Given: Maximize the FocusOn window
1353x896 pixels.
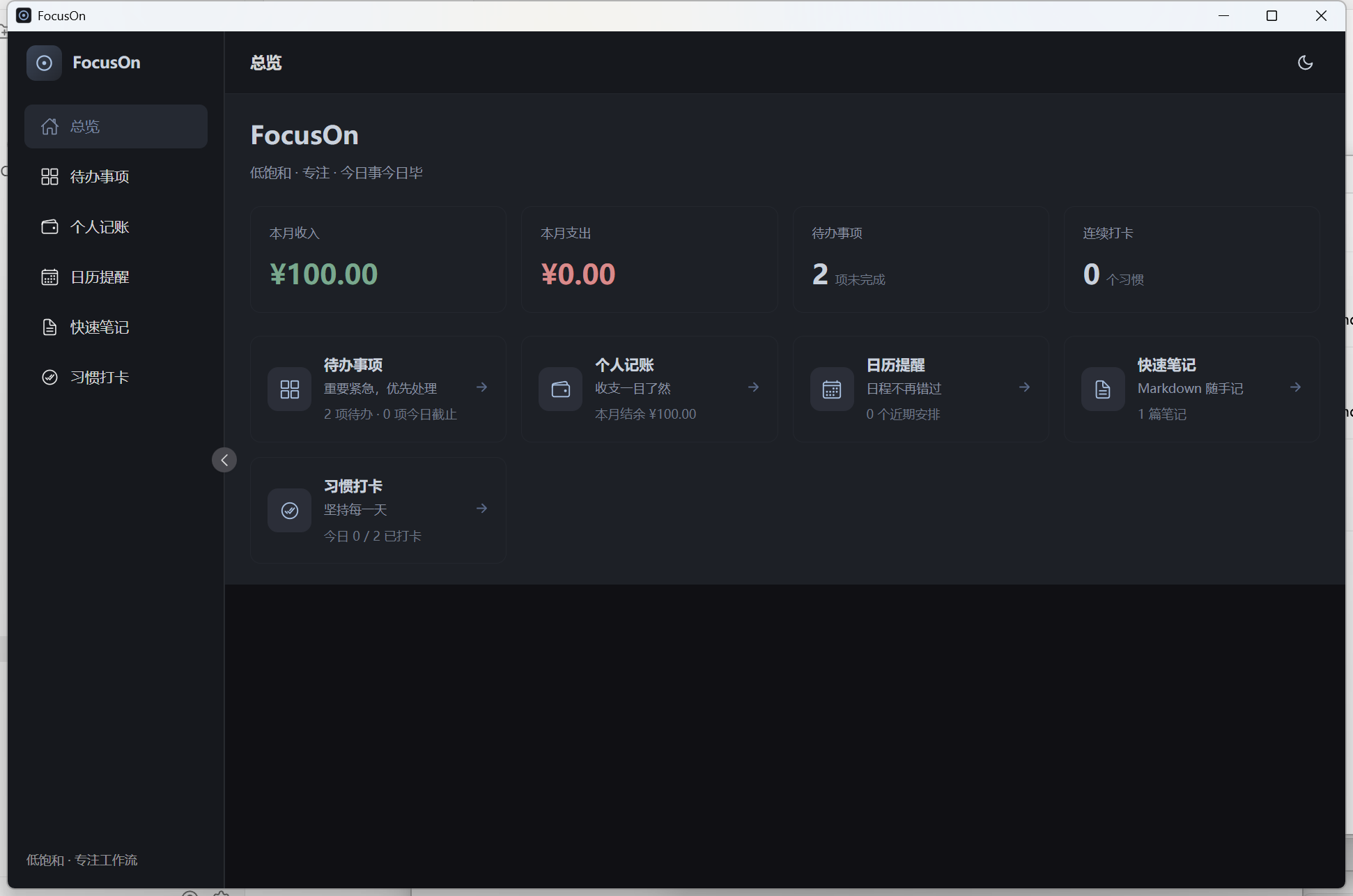Looking at the screenshot, I should pyautogui.click(x=1271, y=15).
